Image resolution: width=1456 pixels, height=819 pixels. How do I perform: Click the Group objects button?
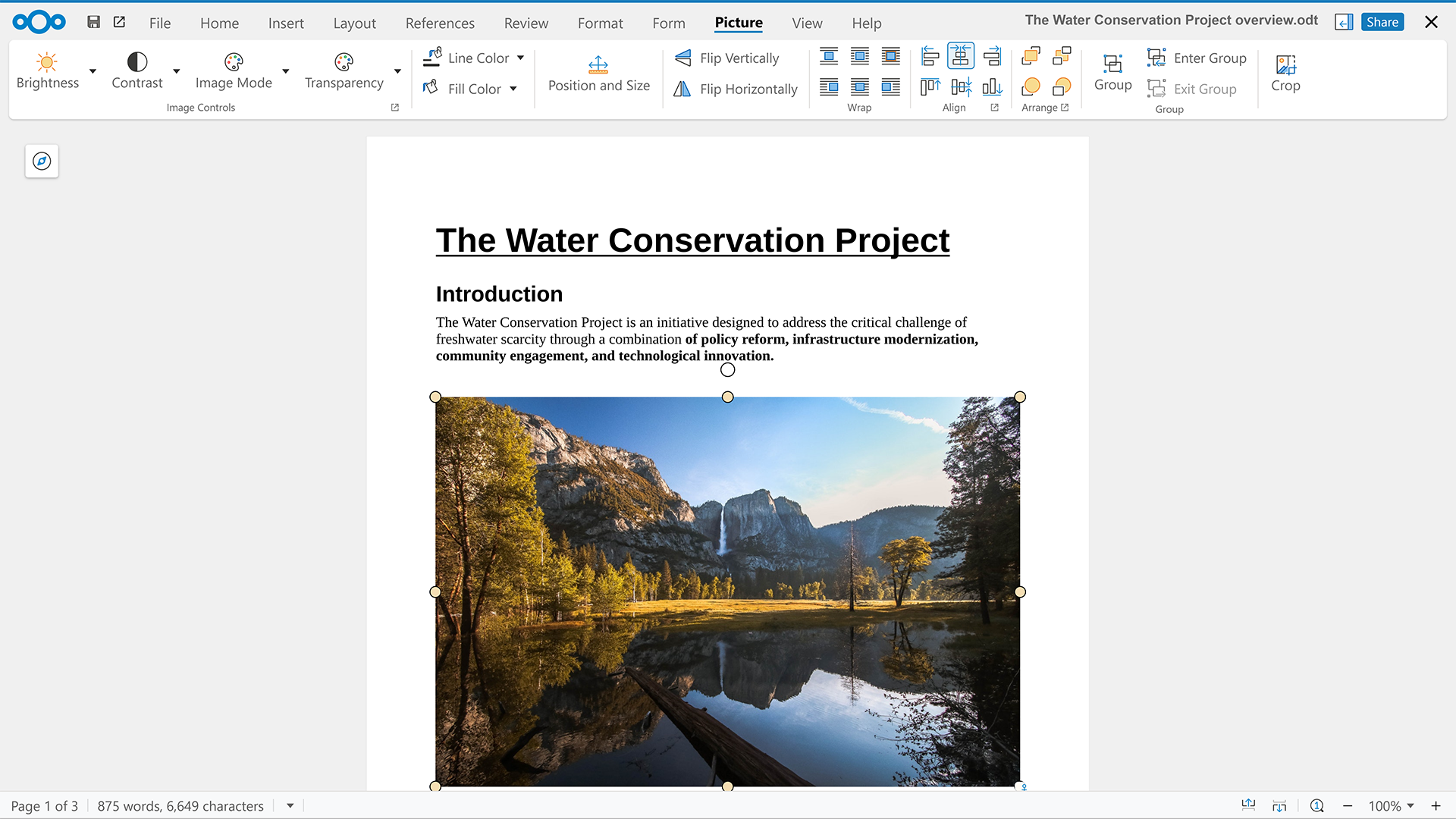(x=1112, y=73)
